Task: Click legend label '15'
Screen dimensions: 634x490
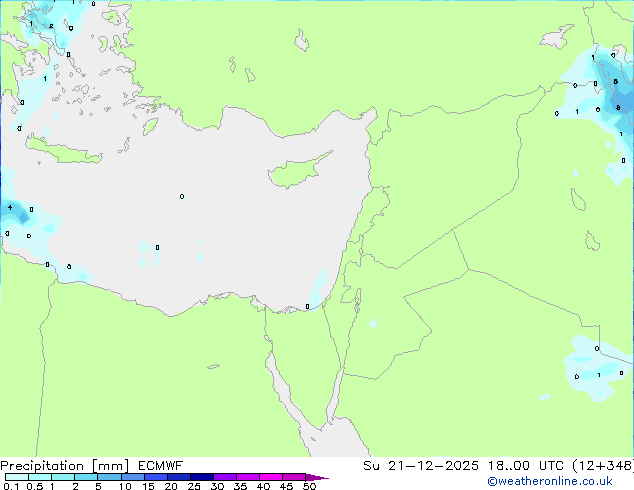Action: tap(148, 486)
